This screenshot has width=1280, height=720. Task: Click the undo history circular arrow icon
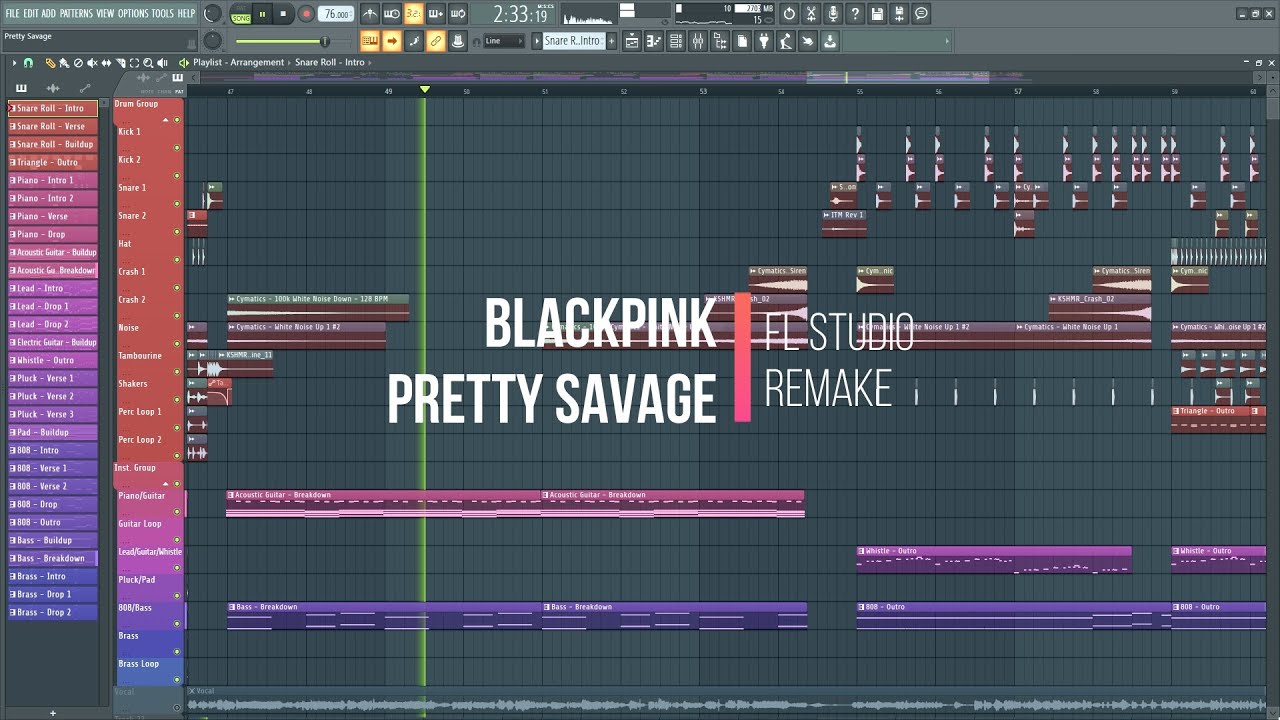[x=789, y=14]
